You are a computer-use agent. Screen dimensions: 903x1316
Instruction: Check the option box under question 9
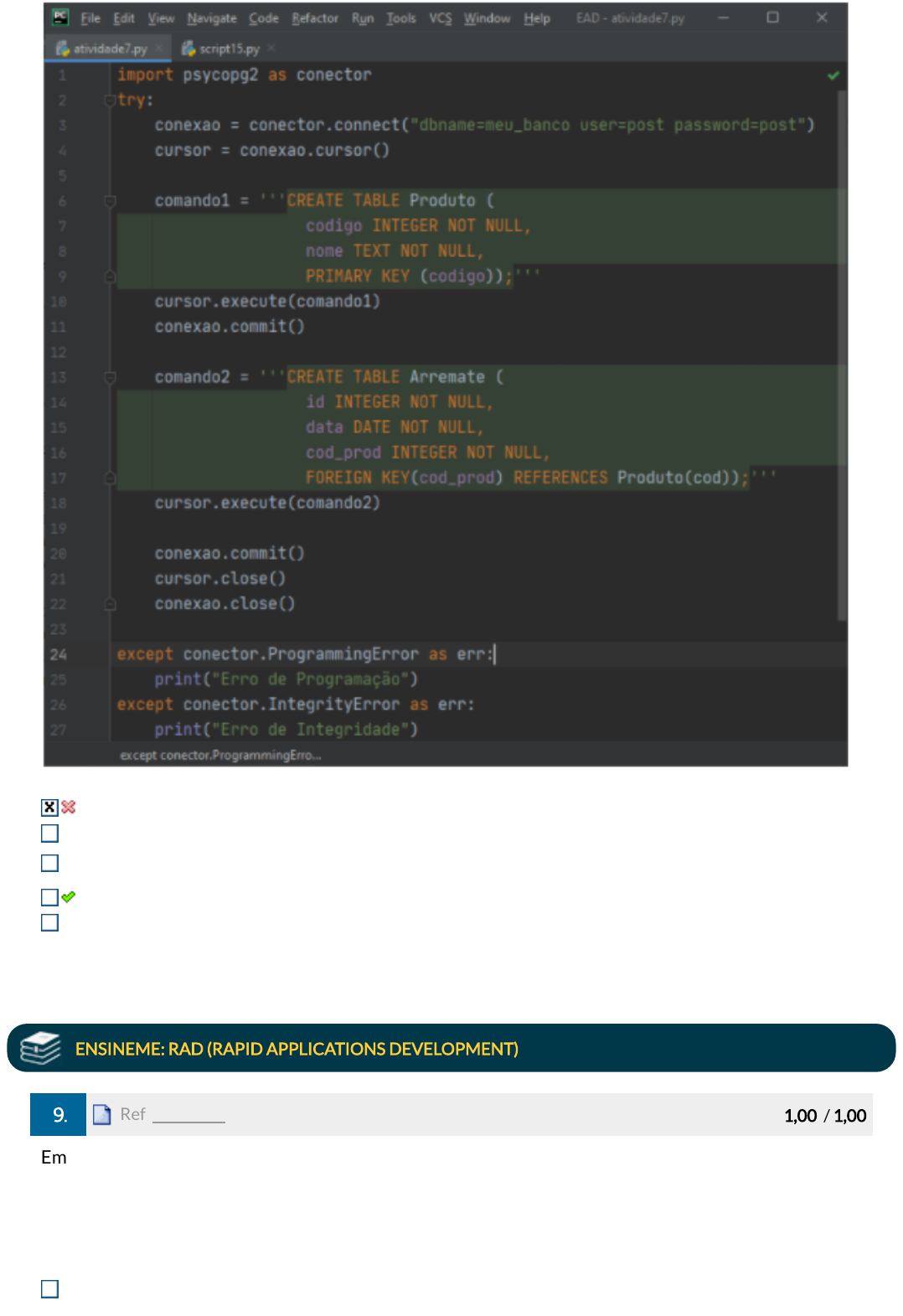tap(49, 1288)
